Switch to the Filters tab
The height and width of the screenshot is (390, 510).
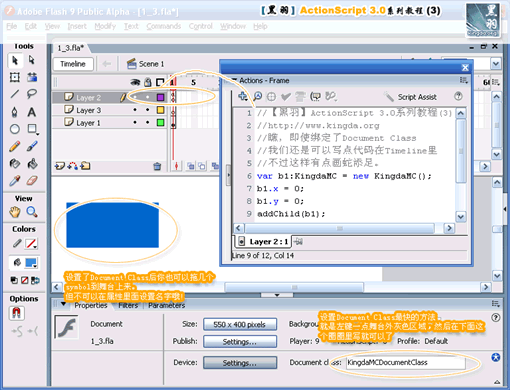pos(128,305)
